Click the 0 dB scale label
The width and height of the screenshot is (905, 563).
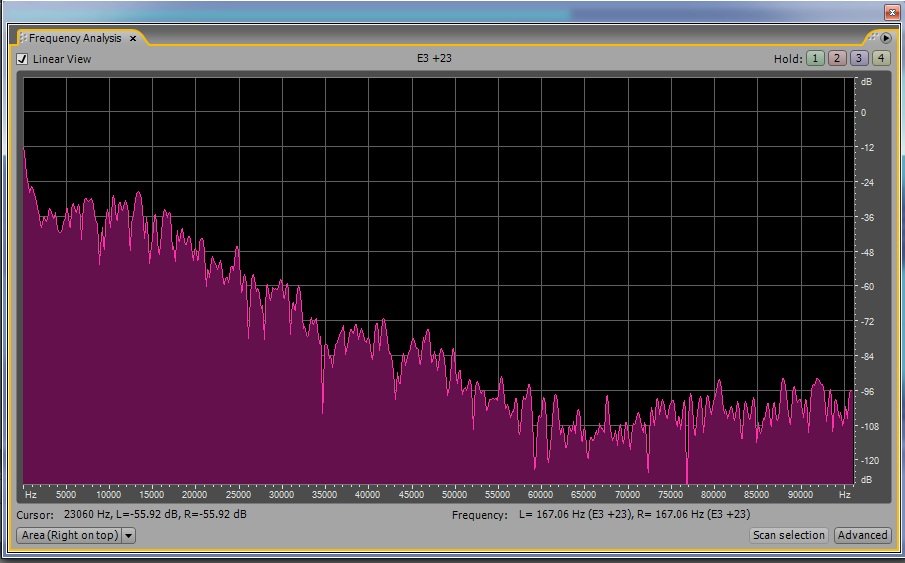(x=863, y=113)
